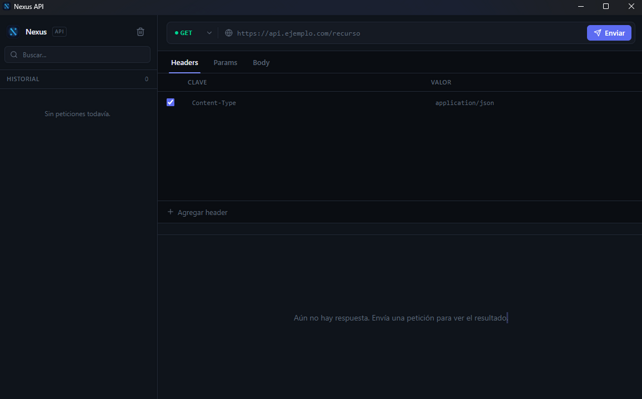Click the 'Aún no hay respuesta' message

(x=400, y=318)
